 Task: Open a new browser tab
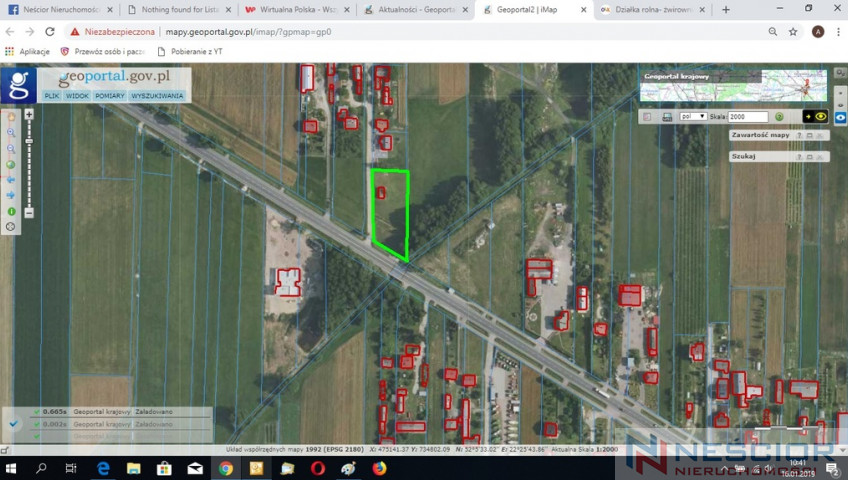click(x=726, y=10)
